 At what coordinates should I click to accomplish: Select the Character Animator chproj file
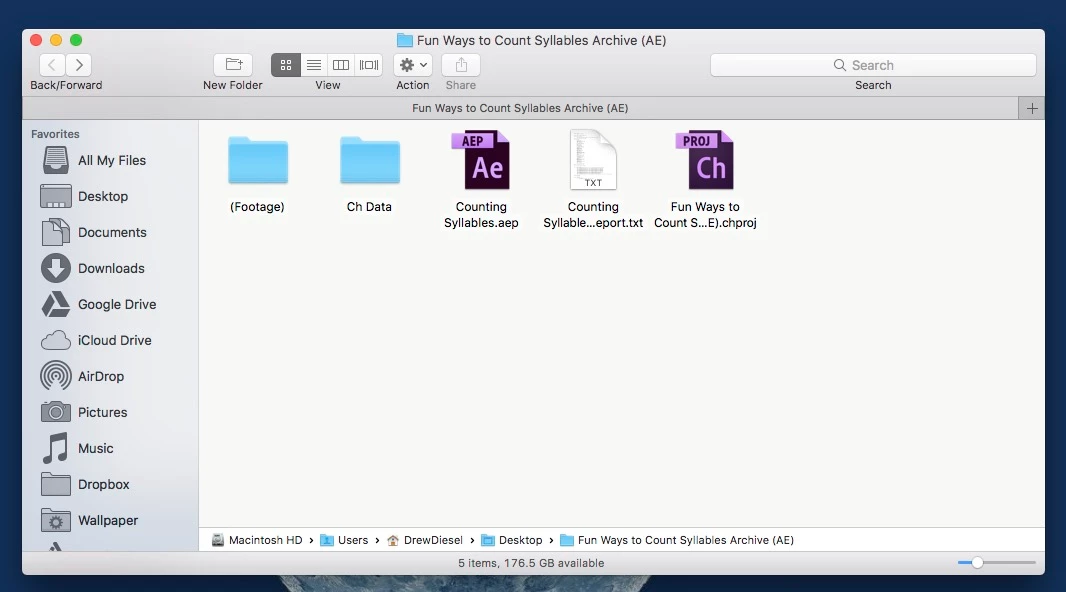click(x=705, y=160)
